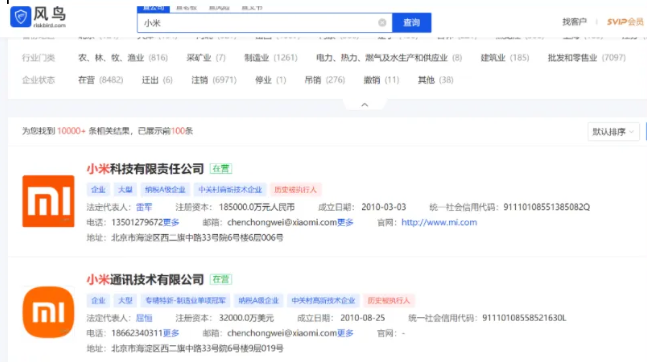647x362 pixels.
Task: Click 历史被执行人 tag under 小米科技有限责任公司
Action: click(295, 189)
